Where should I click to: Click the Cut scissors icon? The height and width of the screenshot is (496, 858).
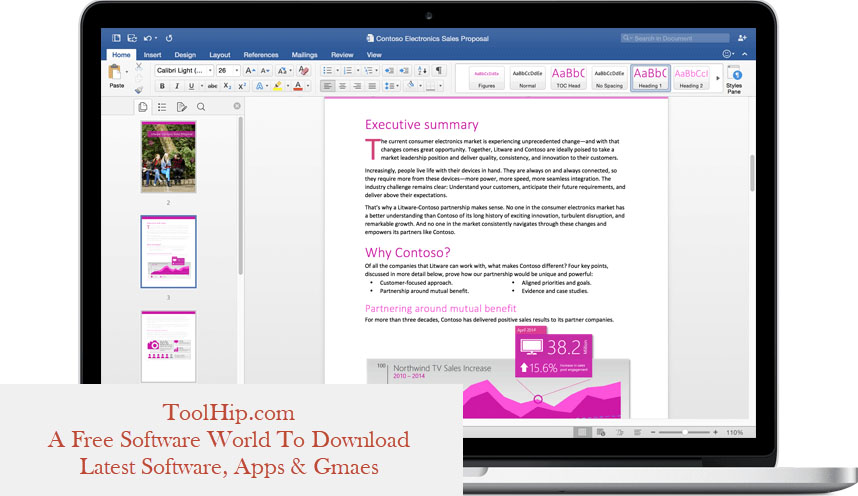139,66
